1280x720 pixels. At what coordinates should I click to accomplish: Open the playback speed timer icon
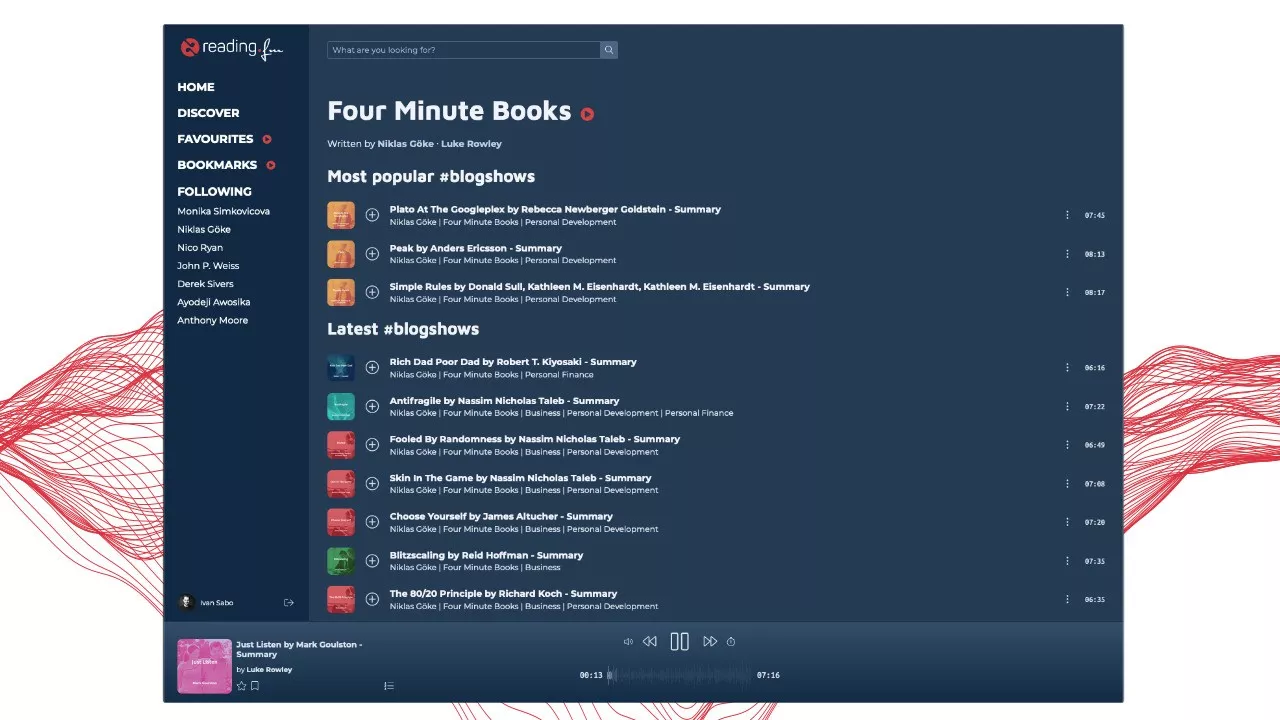(x=731, y=642)
